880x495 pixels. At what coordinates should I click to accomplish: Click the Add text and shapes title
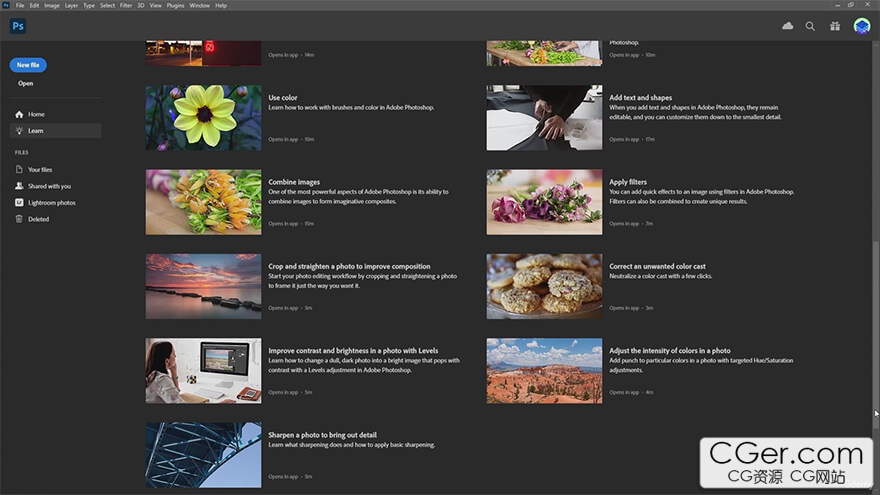click(640, 98)
